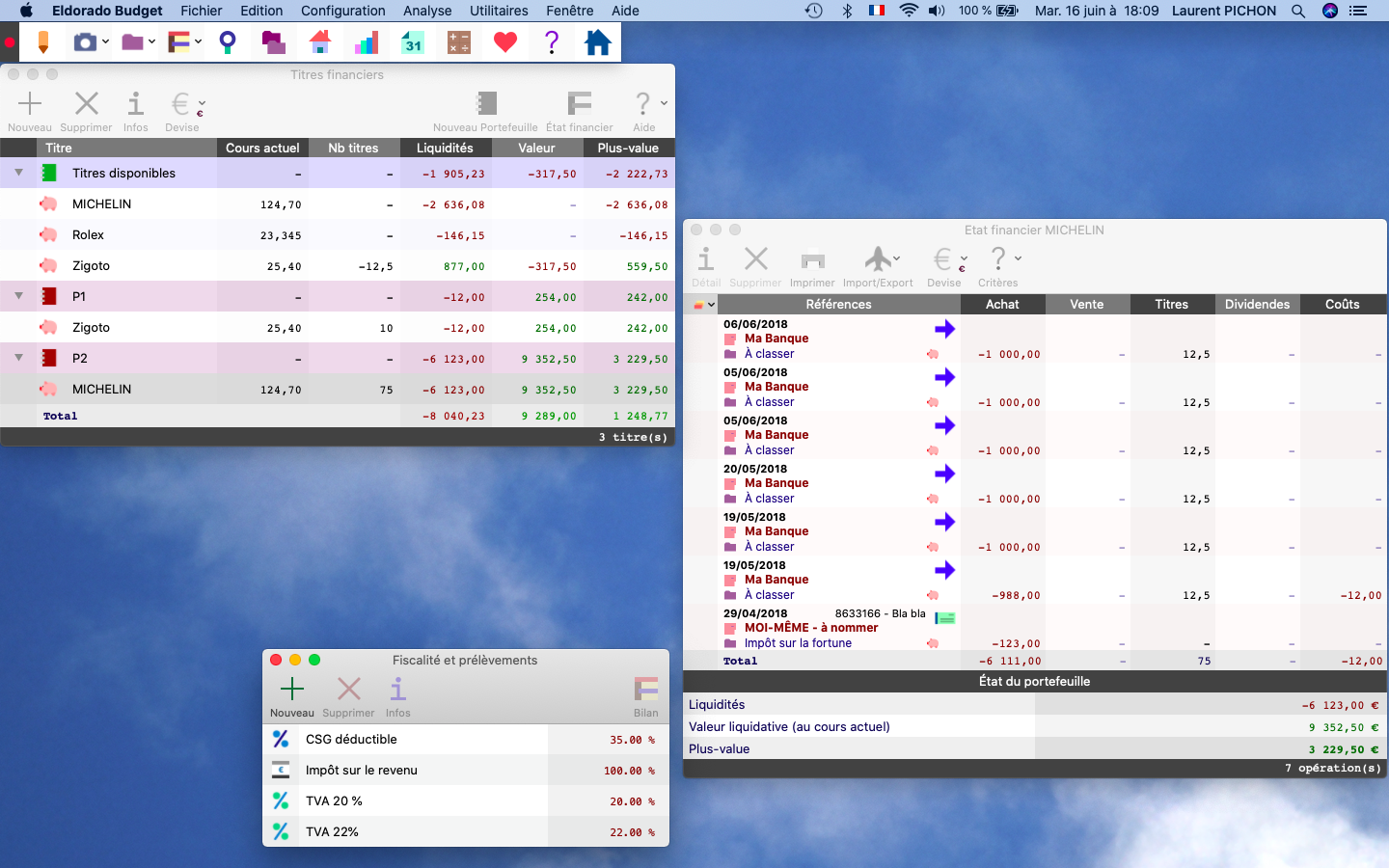
Task: Collapse the P1 portfolio row
Action: 18,296
